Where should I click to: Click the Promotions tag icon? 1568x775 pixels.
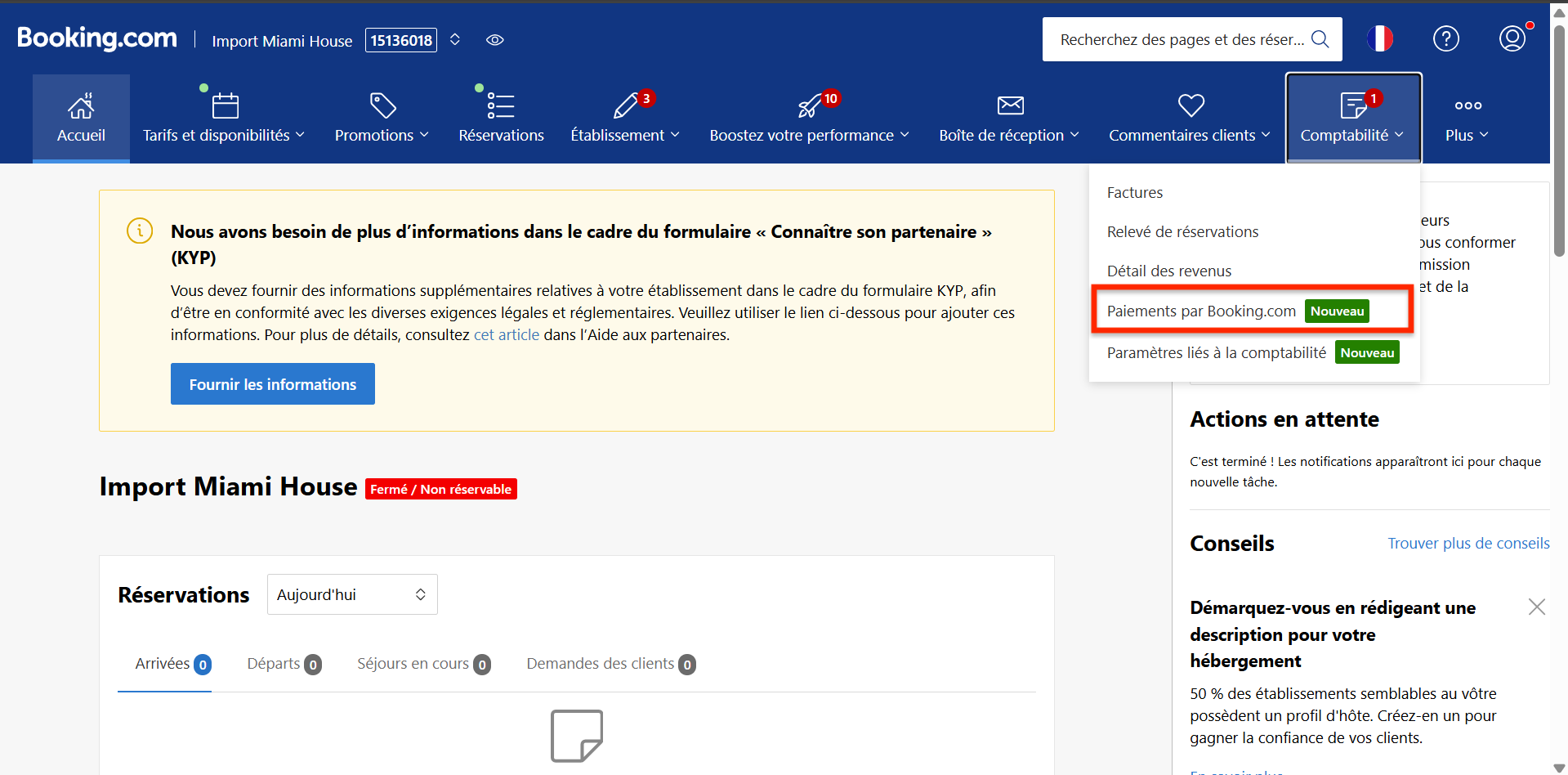(x=382, y=106)
